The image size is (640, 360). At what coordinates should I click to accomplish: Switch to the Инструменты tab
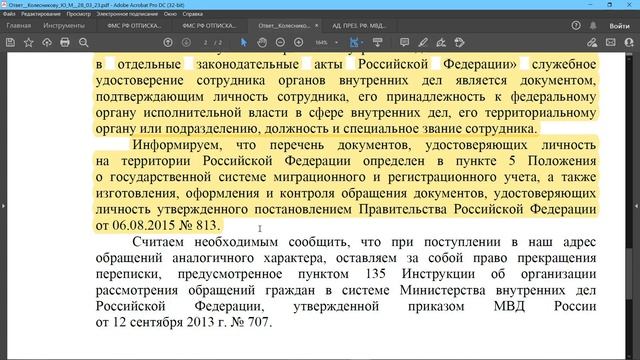click(x=64, y=26)
